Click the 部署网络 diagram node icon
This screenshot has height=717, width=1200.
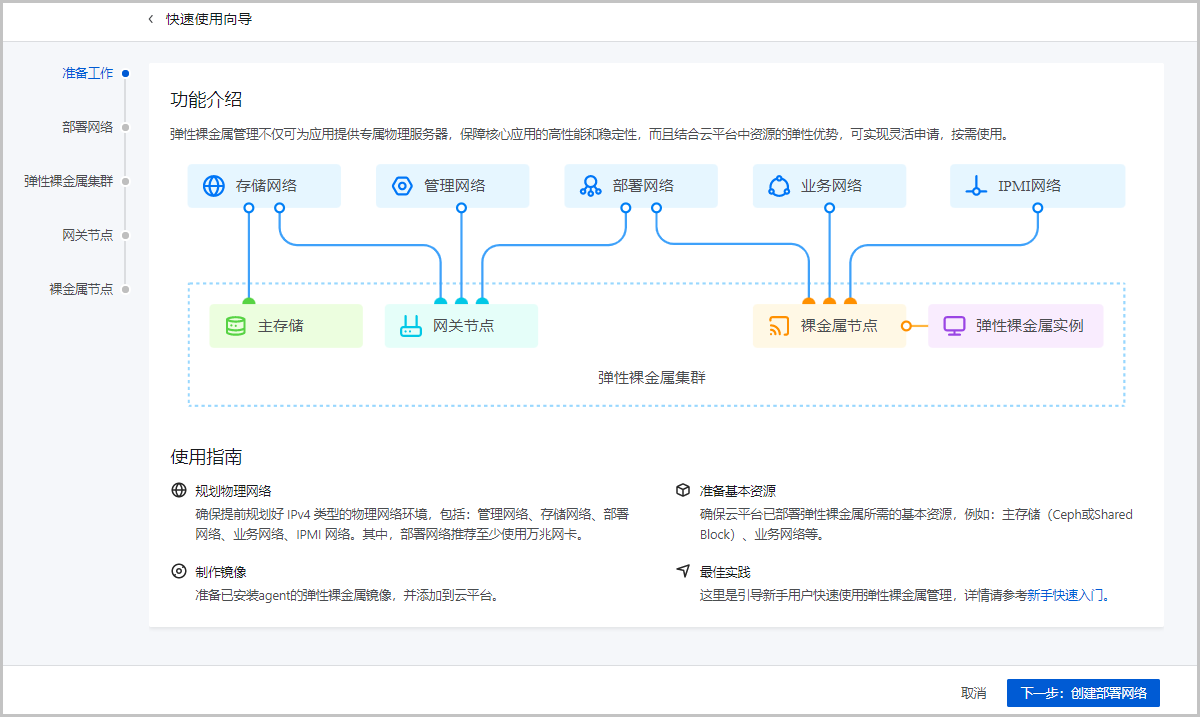[590, 186]
